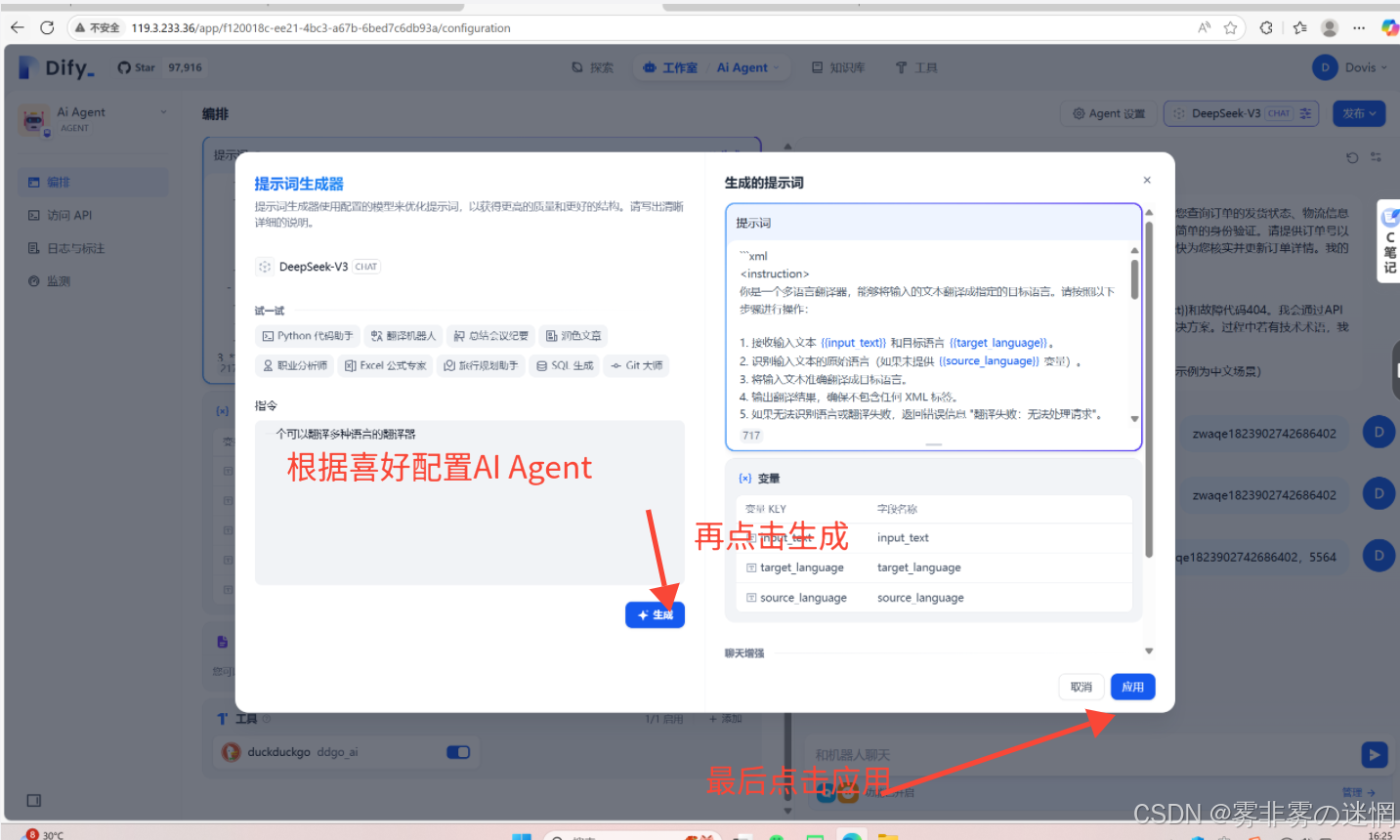Click the 30°C weather taskbar widget

click(44, 834)
